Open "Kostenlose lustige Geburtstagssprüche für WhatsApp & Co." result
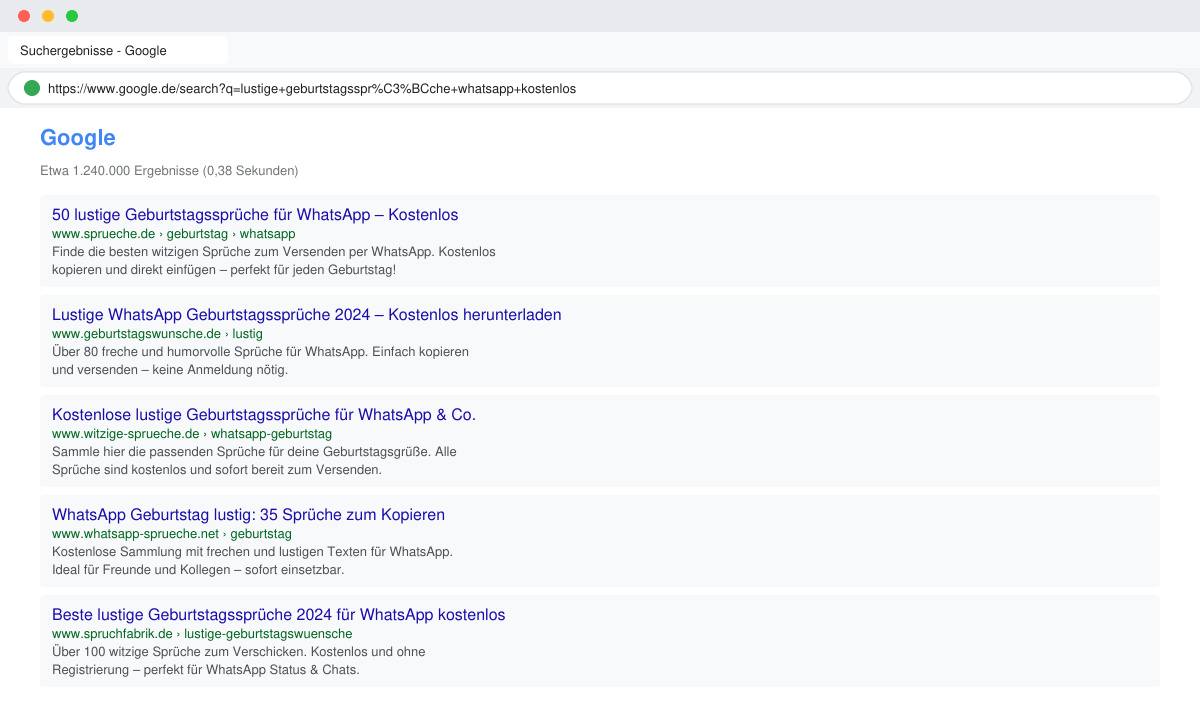The height and width of the screenshot is (720, 1200). click(x=264, y=415)
